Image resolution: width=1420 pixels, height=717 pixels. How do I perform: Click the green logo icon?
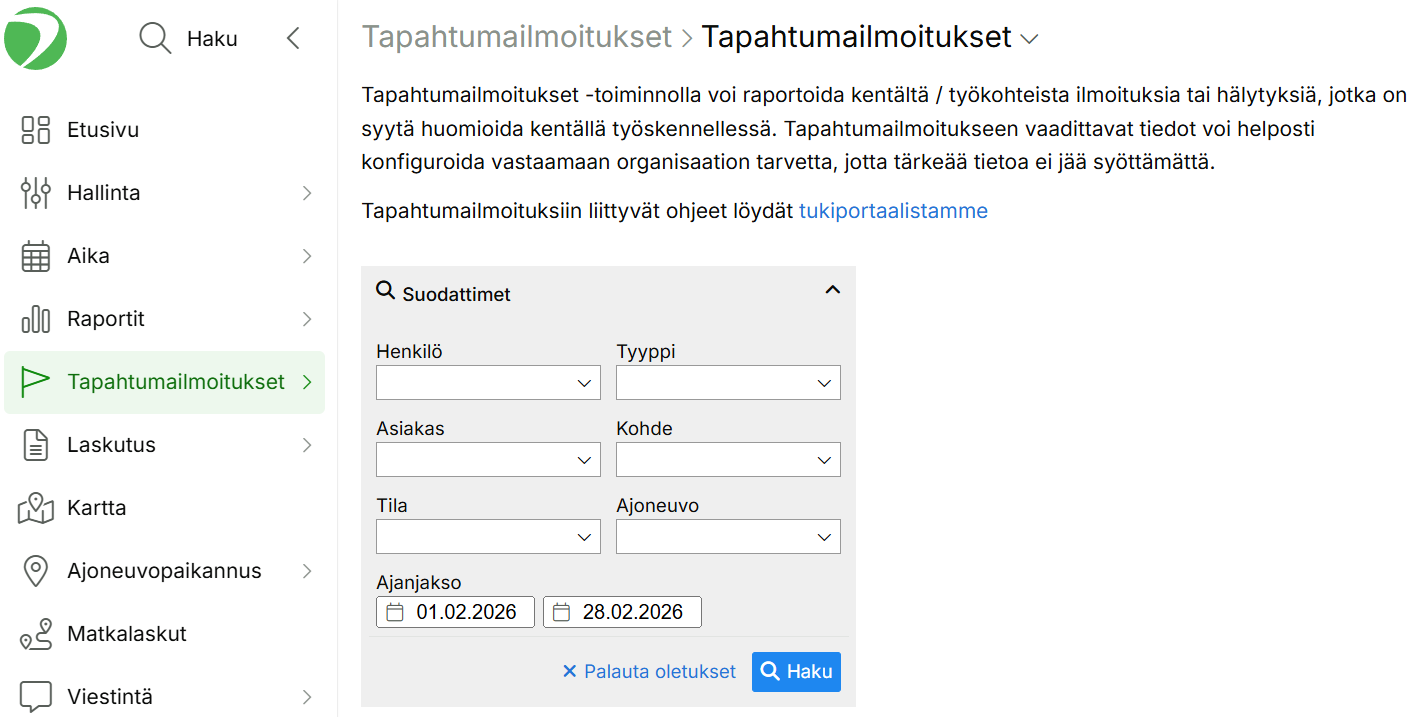click(x=36, y=38)
